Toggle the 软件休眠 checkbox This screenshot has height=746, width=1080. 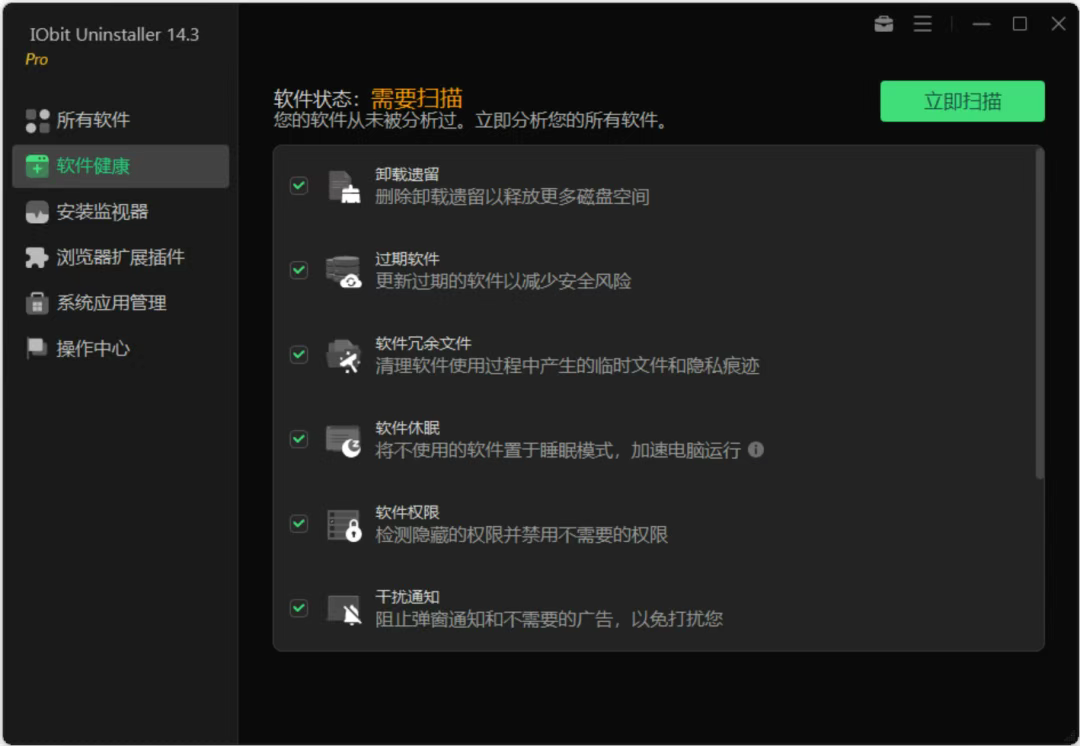pyautogui.click(x=299, y=439)
